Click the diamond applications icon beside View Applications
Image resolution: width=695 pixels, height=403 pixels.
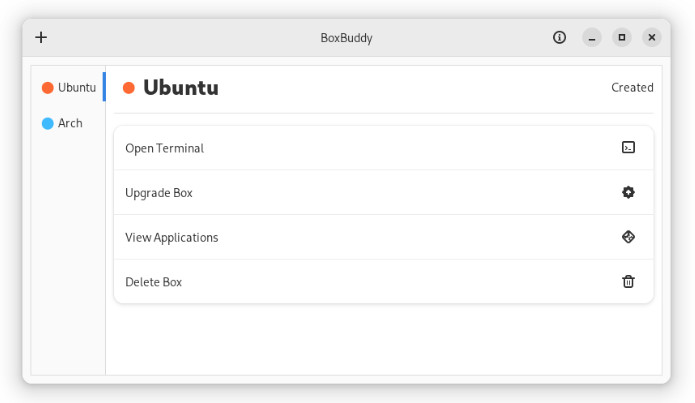point(628,237)
